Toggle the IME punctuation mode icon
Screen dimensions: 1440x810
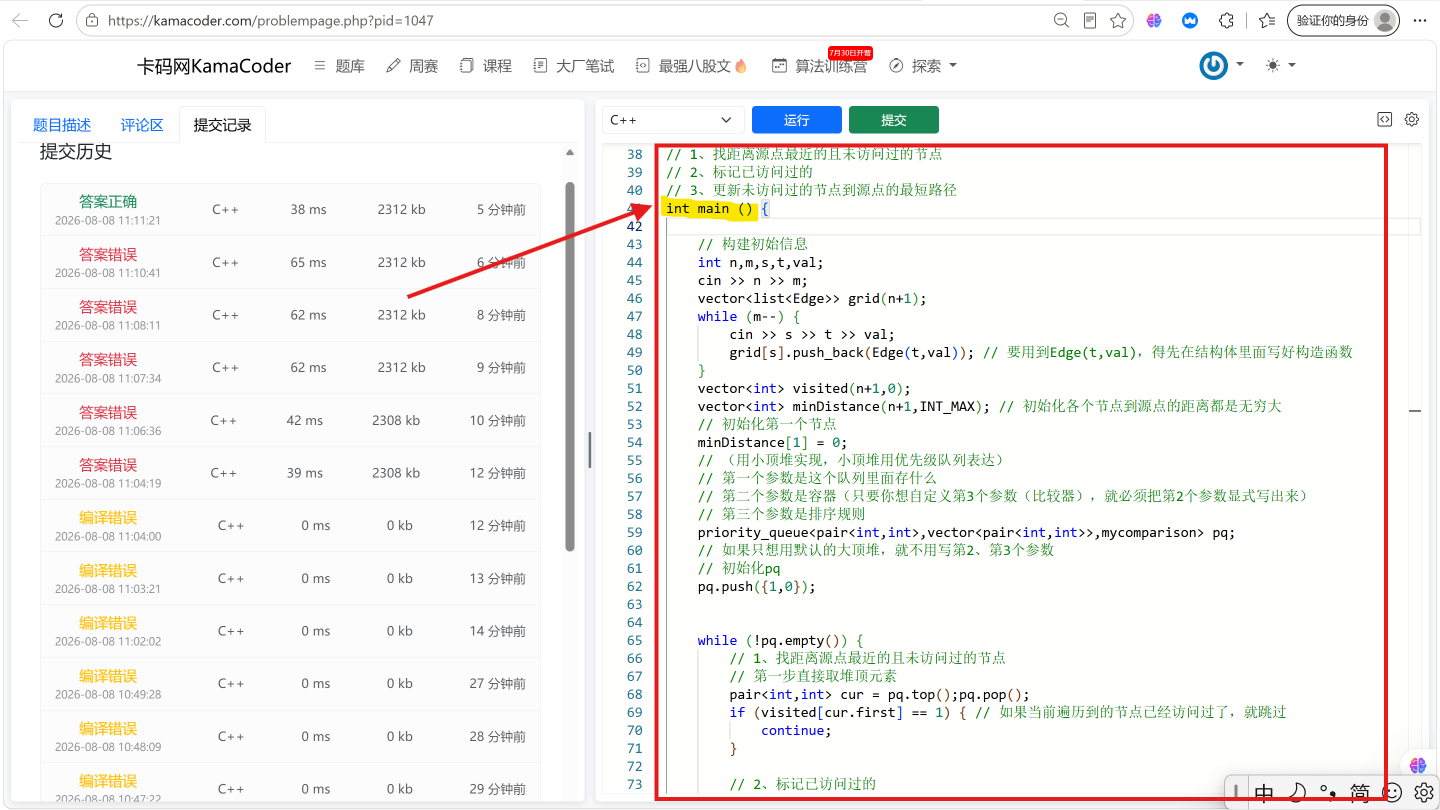click(1328, 793)
